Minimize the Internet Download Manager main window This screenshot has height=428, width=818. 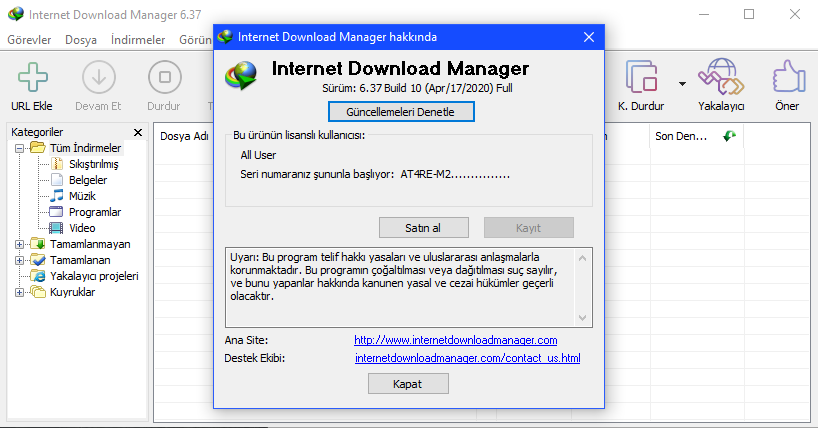(704, 14)
